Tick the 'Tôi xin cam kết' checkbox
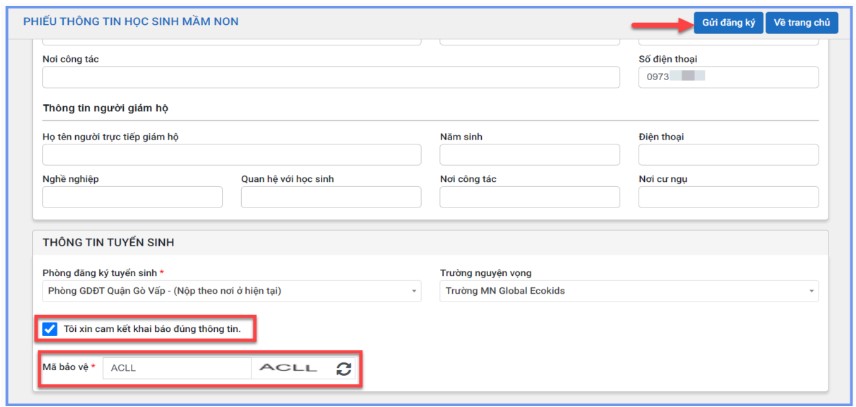 (x=50, y=328)
